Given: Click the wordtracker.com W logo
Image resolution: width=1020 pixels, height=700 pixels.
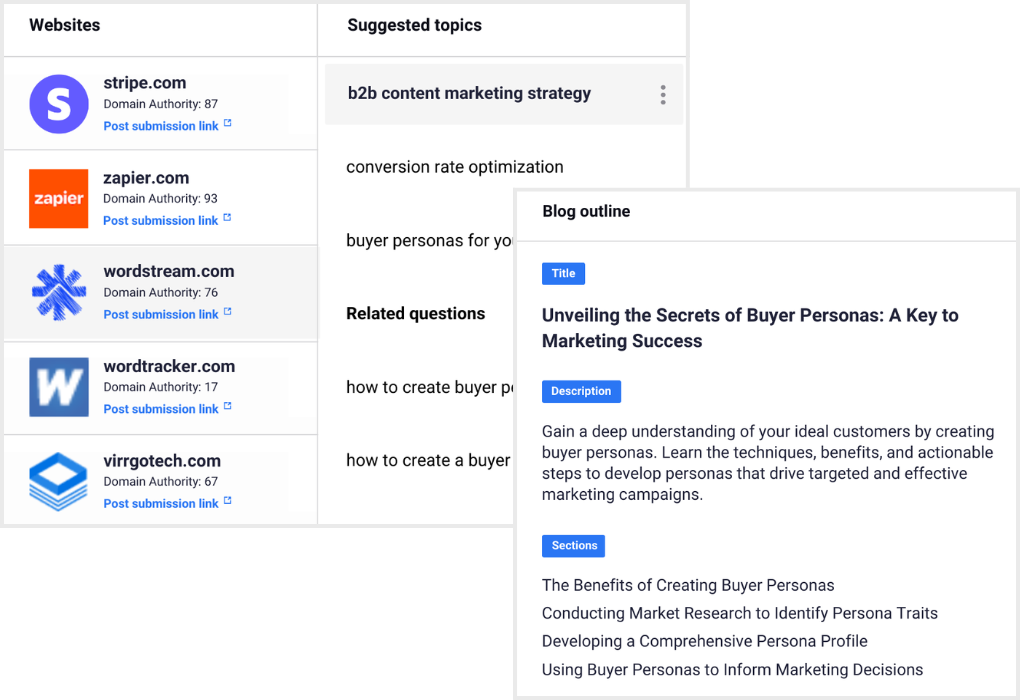Looking at the screenshot, I should point(59,387).
